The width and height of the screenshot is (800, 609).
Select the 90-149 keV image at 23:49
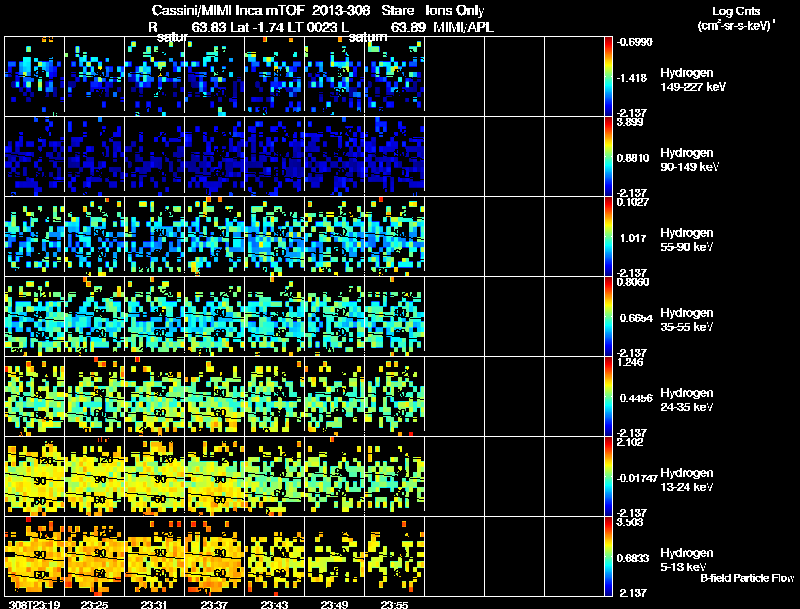click(x=335, y=157)
